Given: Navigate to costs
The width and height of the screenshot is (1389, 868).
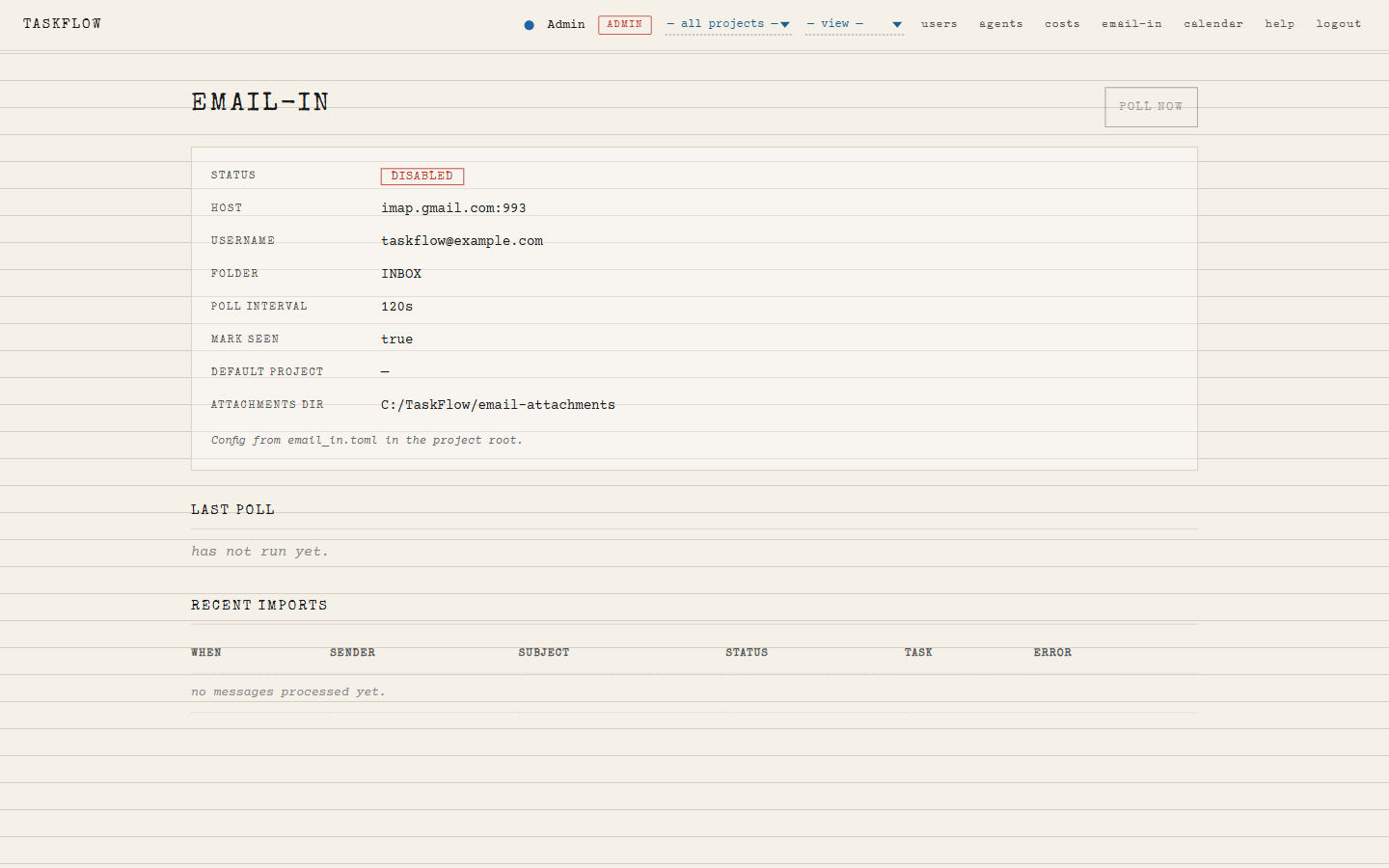Looking at the screenshot, I should [1062, 24].
